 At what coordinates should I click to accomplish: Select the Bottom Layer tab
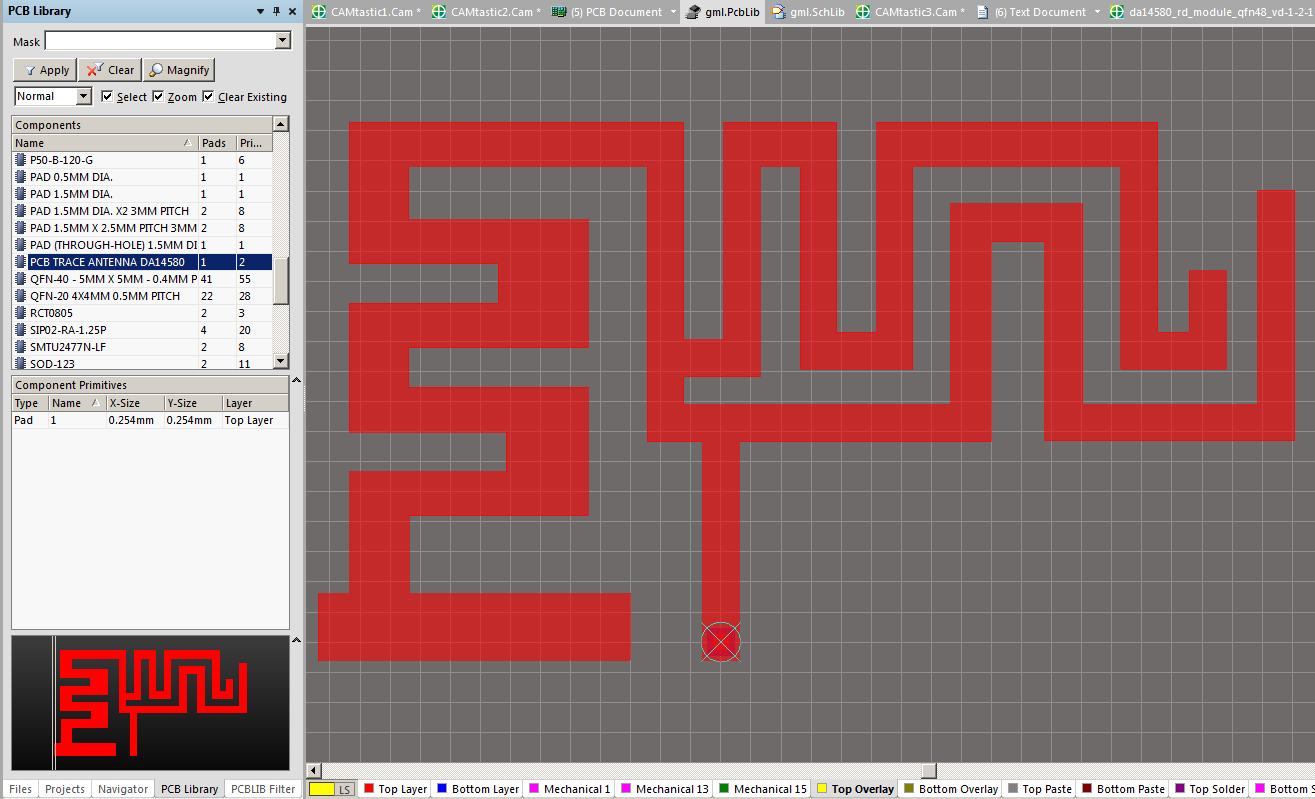point(478,789)
